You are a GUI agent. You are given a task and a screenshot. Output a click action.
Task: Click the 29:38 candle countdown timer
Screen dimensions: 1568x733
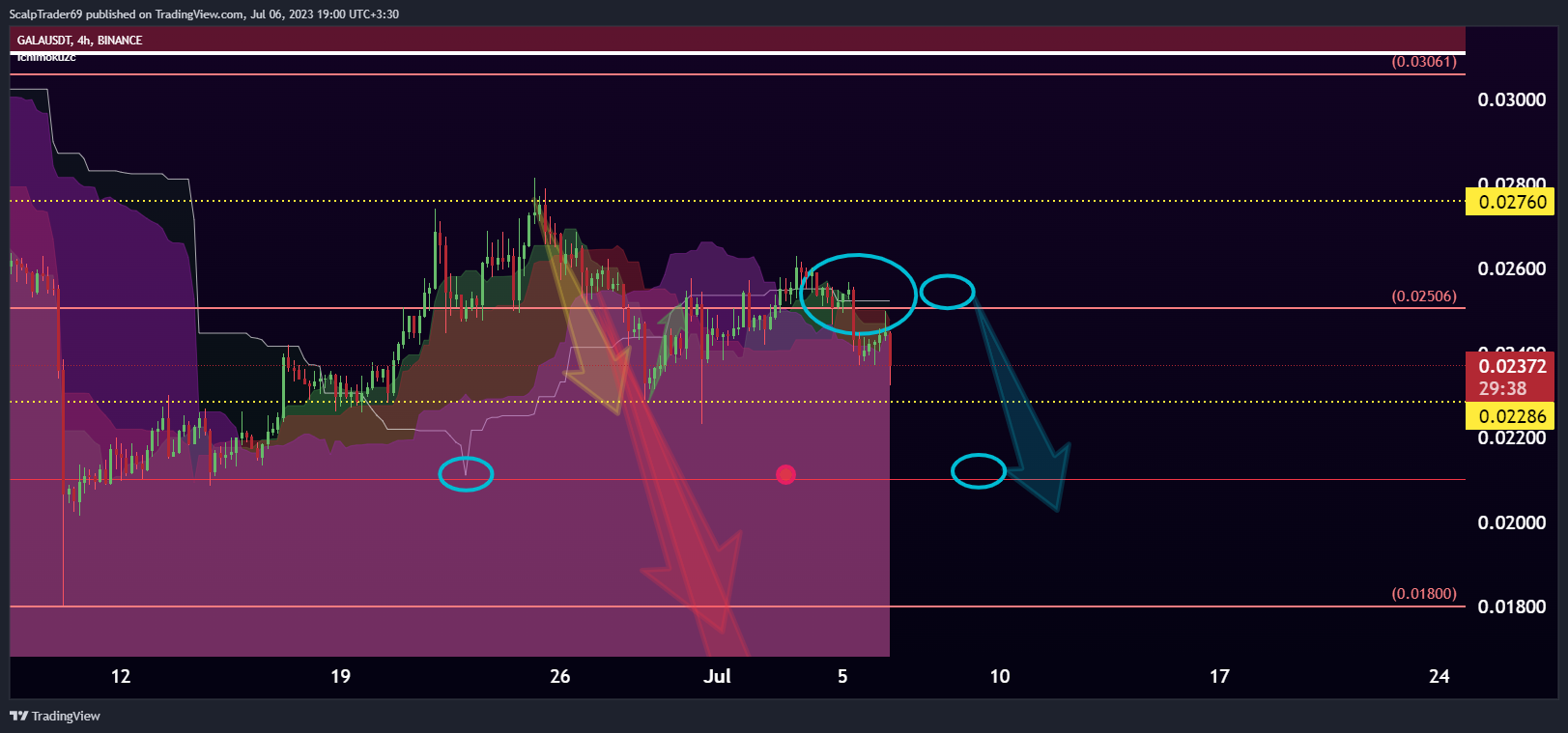[1503, 388]
